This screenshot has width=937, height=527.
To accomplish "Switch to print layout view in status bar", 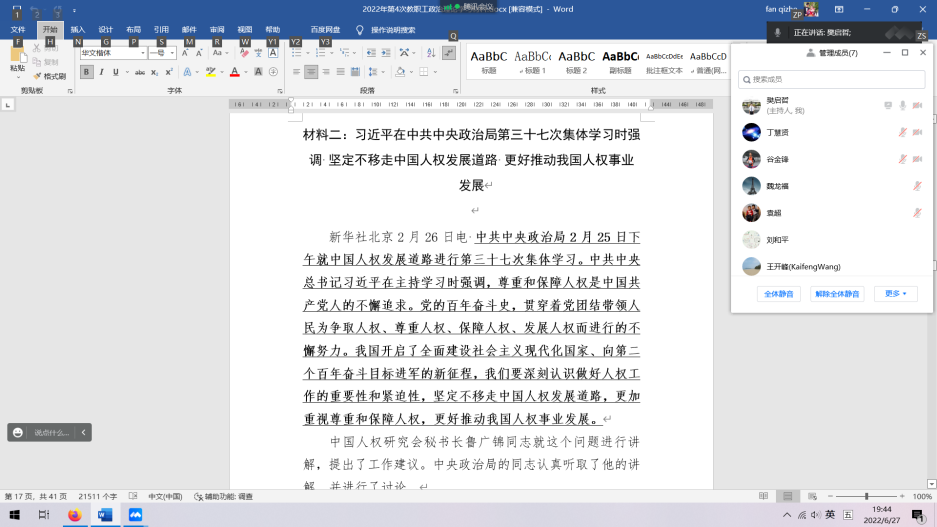I will pos(788,497).
